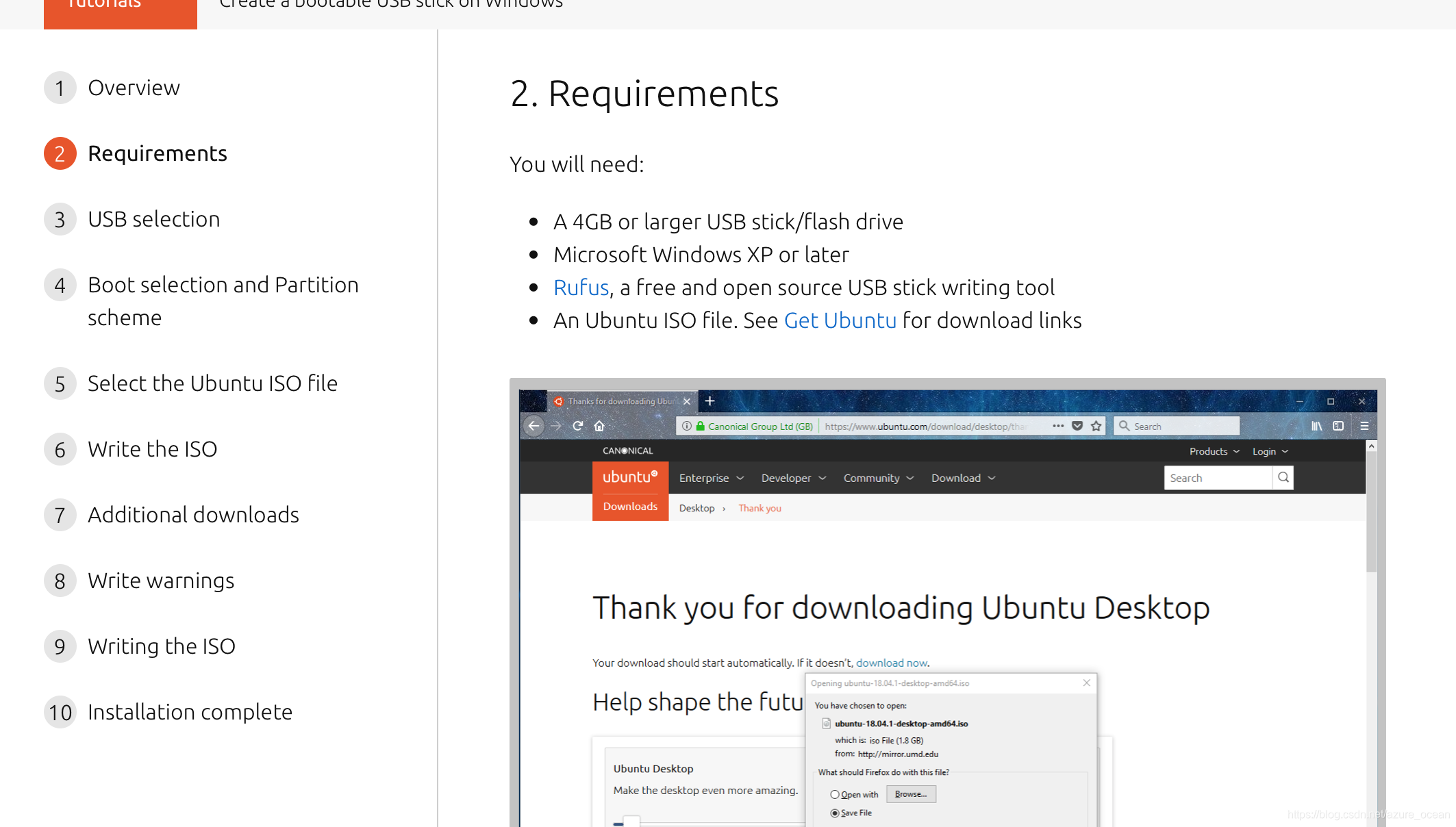Open the library icon in Firefox toolbar
Viewport: 1456px width, 827px height.
click(1316, 426)
